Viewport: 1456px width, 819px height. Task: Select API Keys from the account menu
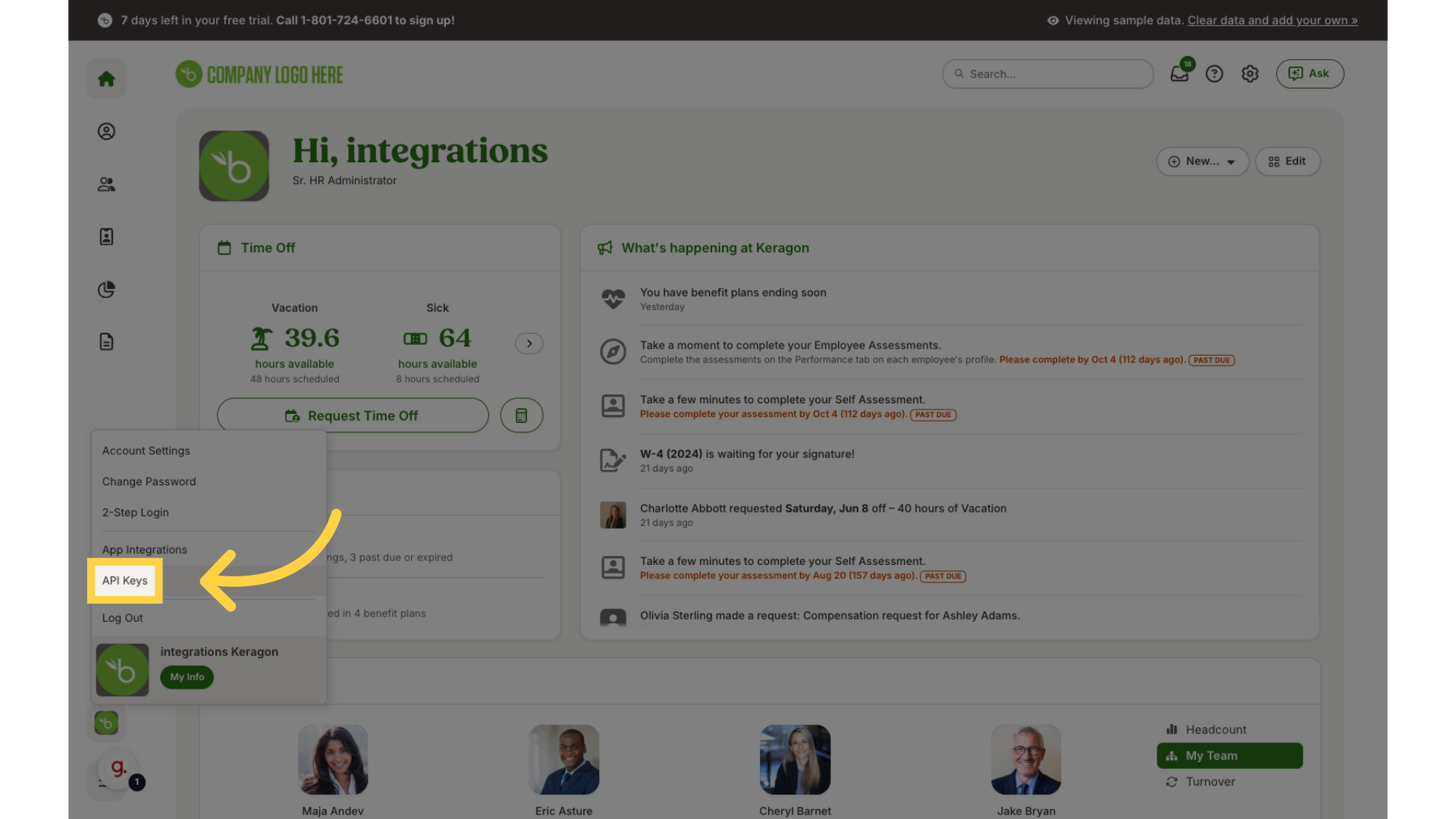(x=124, y=580)
